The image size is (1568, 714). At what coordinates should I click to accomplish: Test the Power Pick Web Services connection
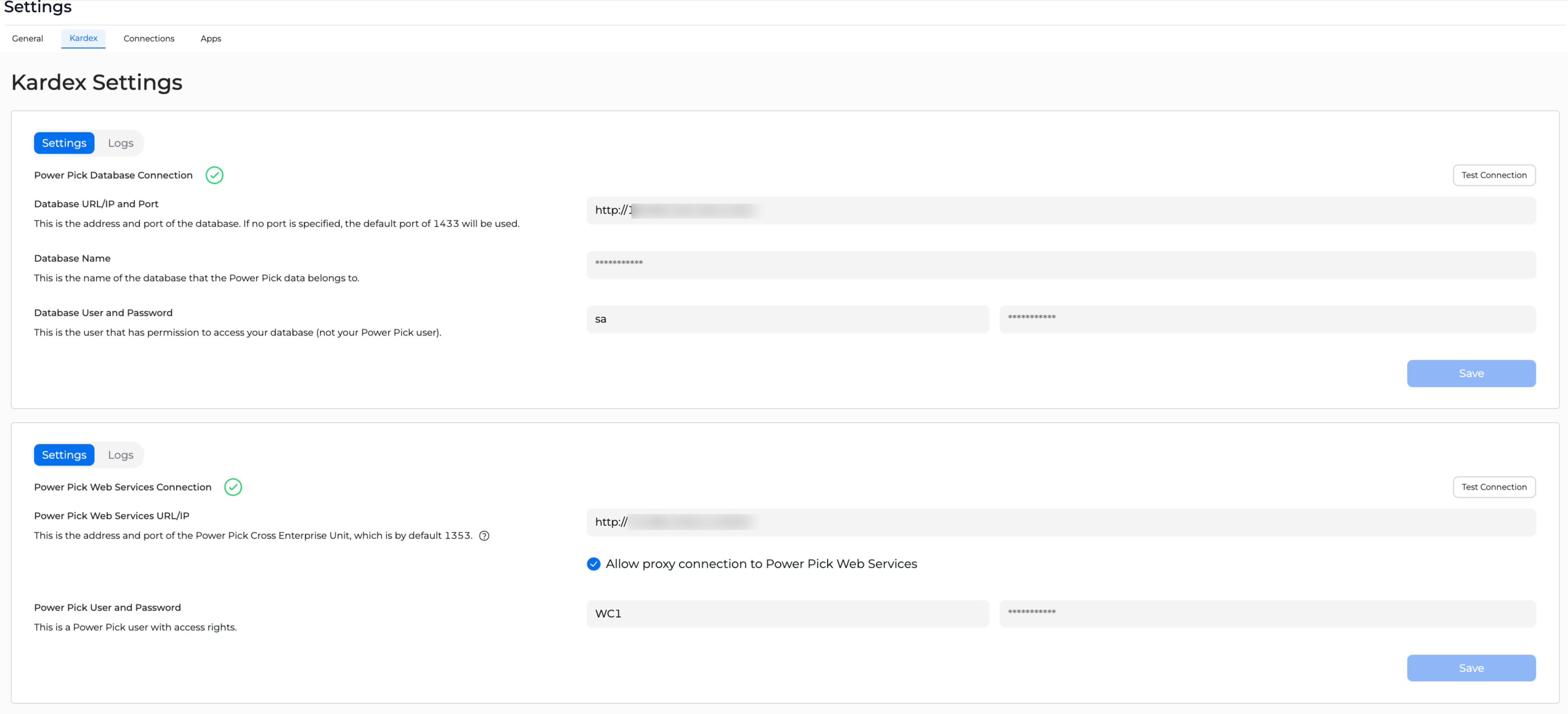[1494, 487]
